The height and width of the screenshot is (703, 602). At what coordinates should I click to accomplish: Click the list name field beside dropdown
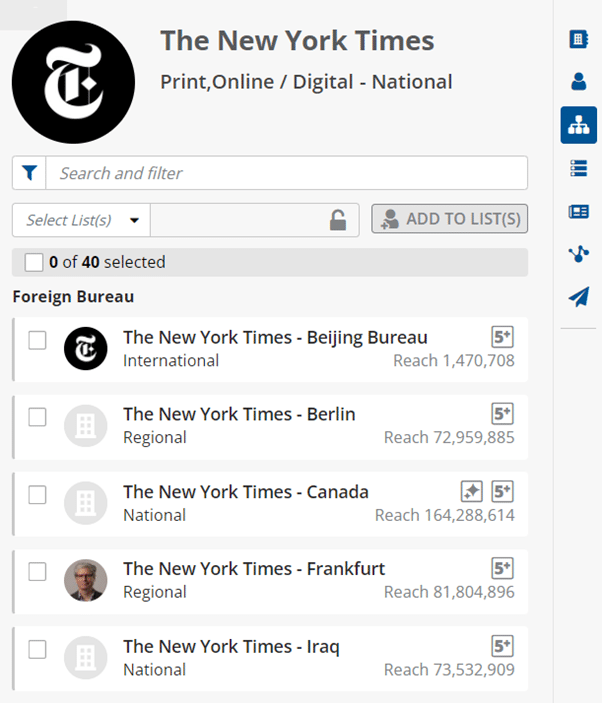[x=255, y=220]
